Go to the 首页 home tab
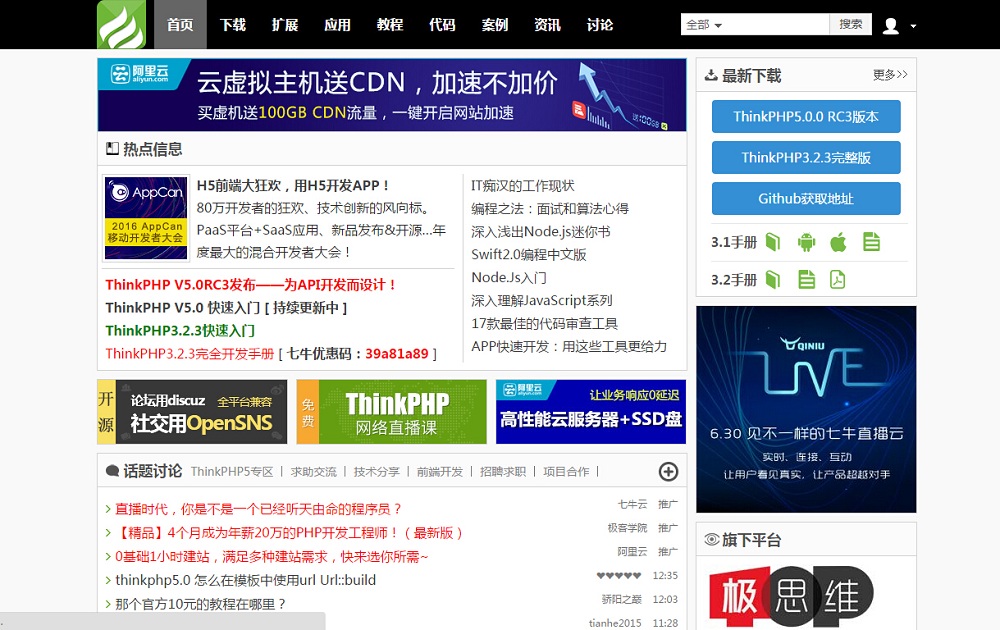The width and height of the screenshot is (1000, 630). (180, 24)
